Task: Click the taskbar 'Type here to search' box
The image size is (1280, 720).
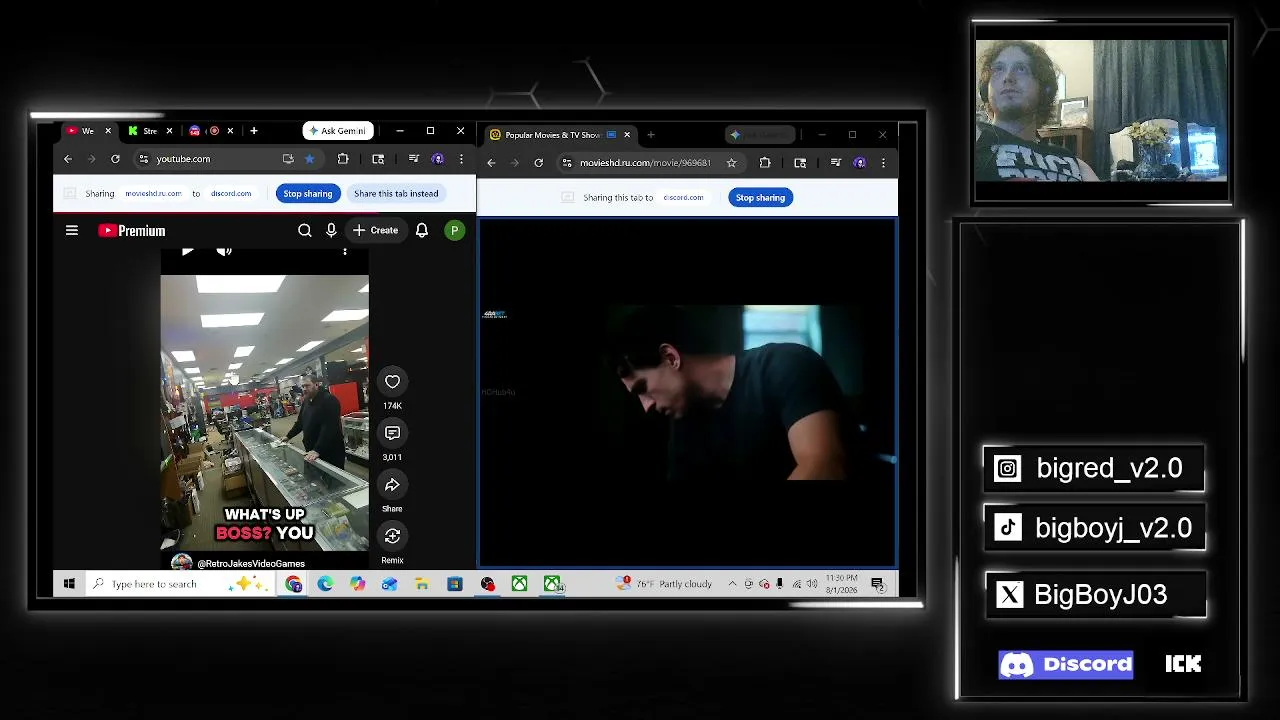Action: (178, 584)
